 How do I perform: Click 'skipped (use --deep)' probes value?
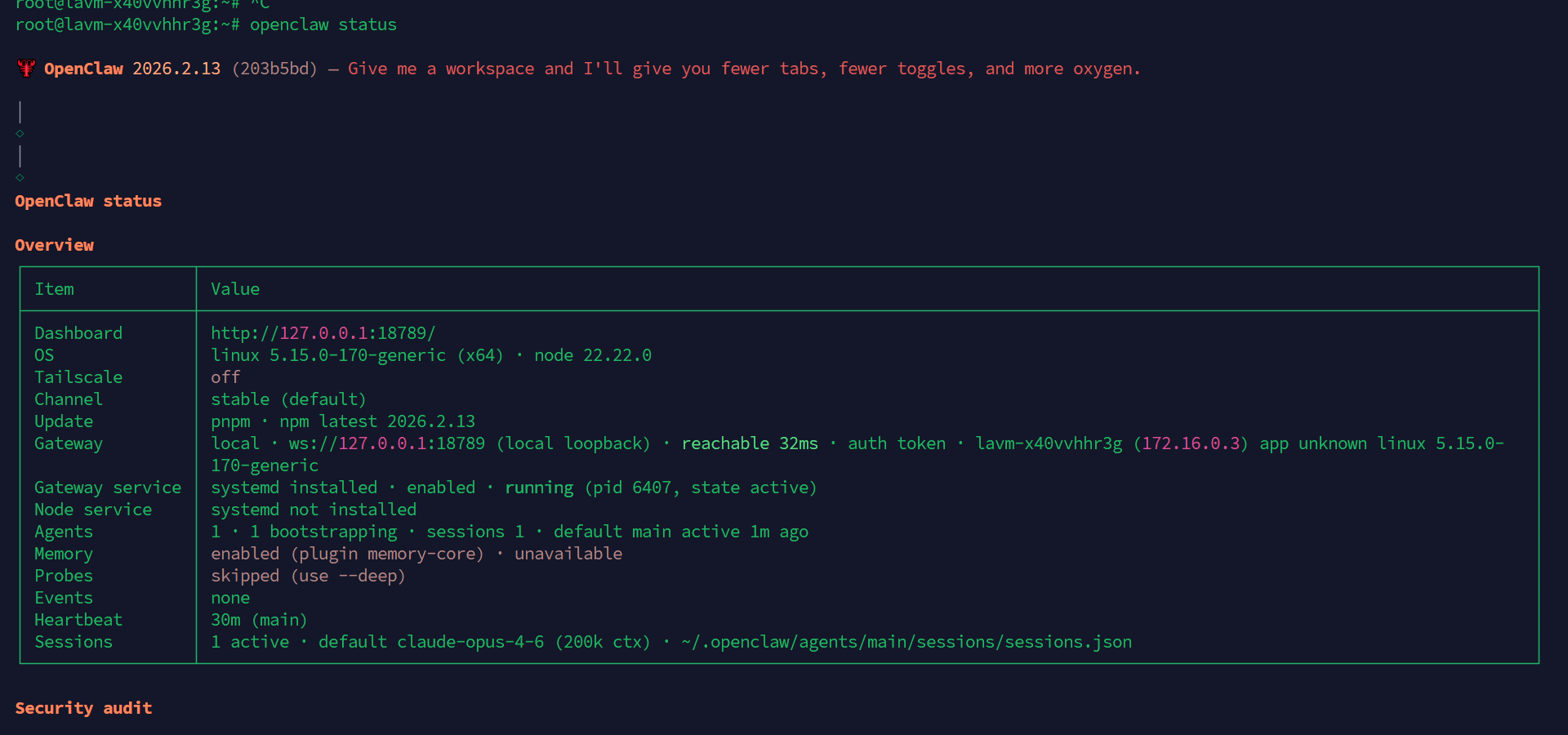309,576
